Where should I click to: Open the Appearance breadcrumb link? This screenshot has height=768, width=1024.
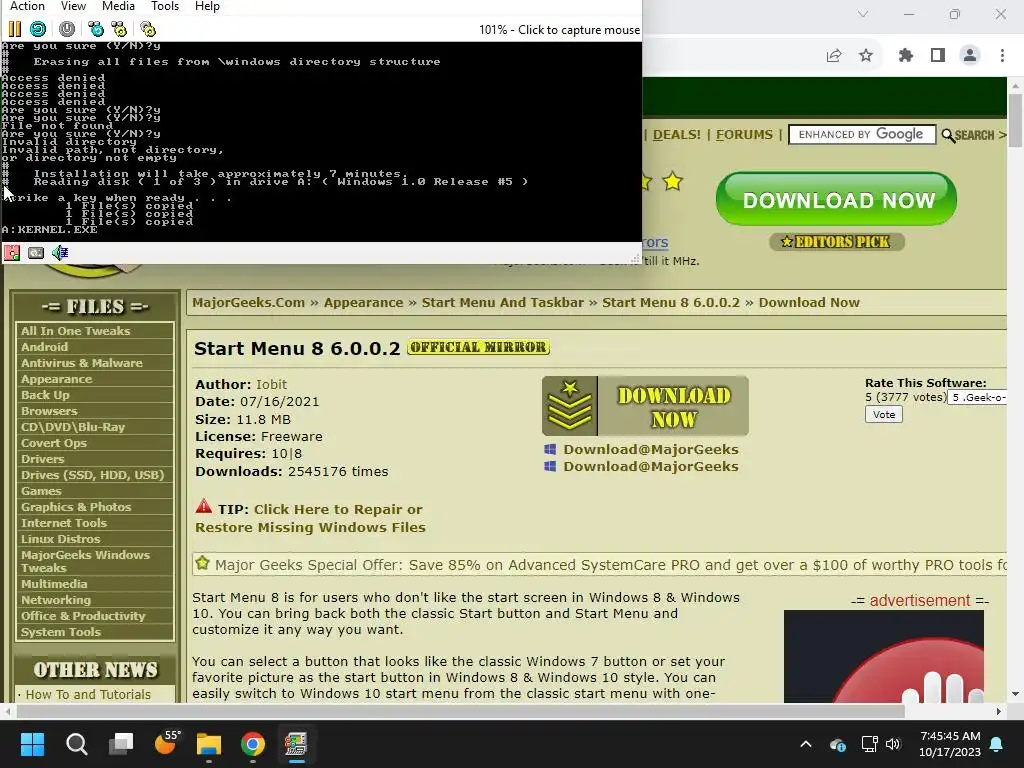363,302
